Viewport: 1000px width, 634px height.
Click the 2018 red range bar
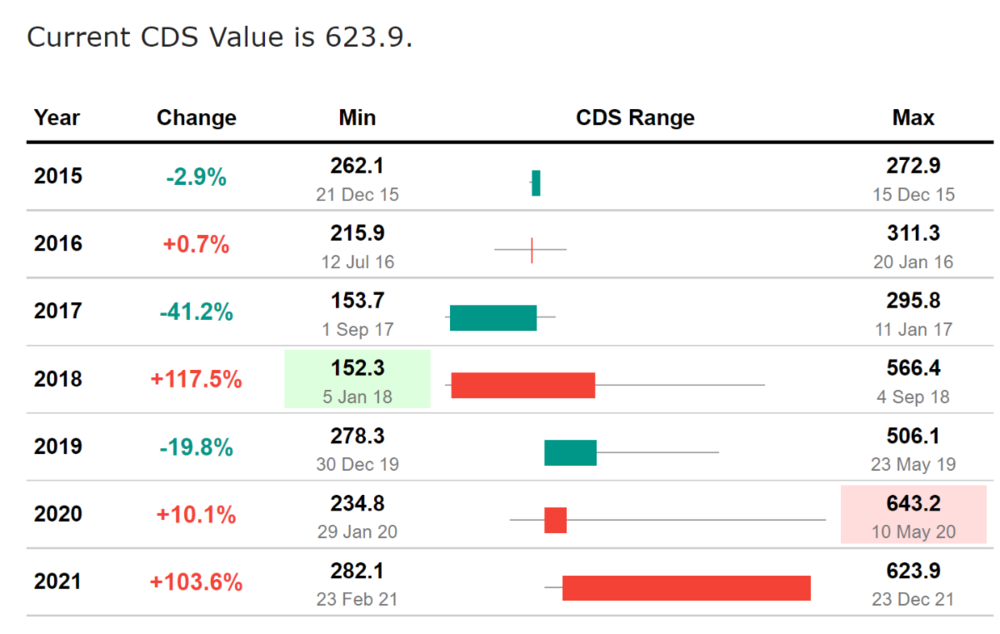523,385
